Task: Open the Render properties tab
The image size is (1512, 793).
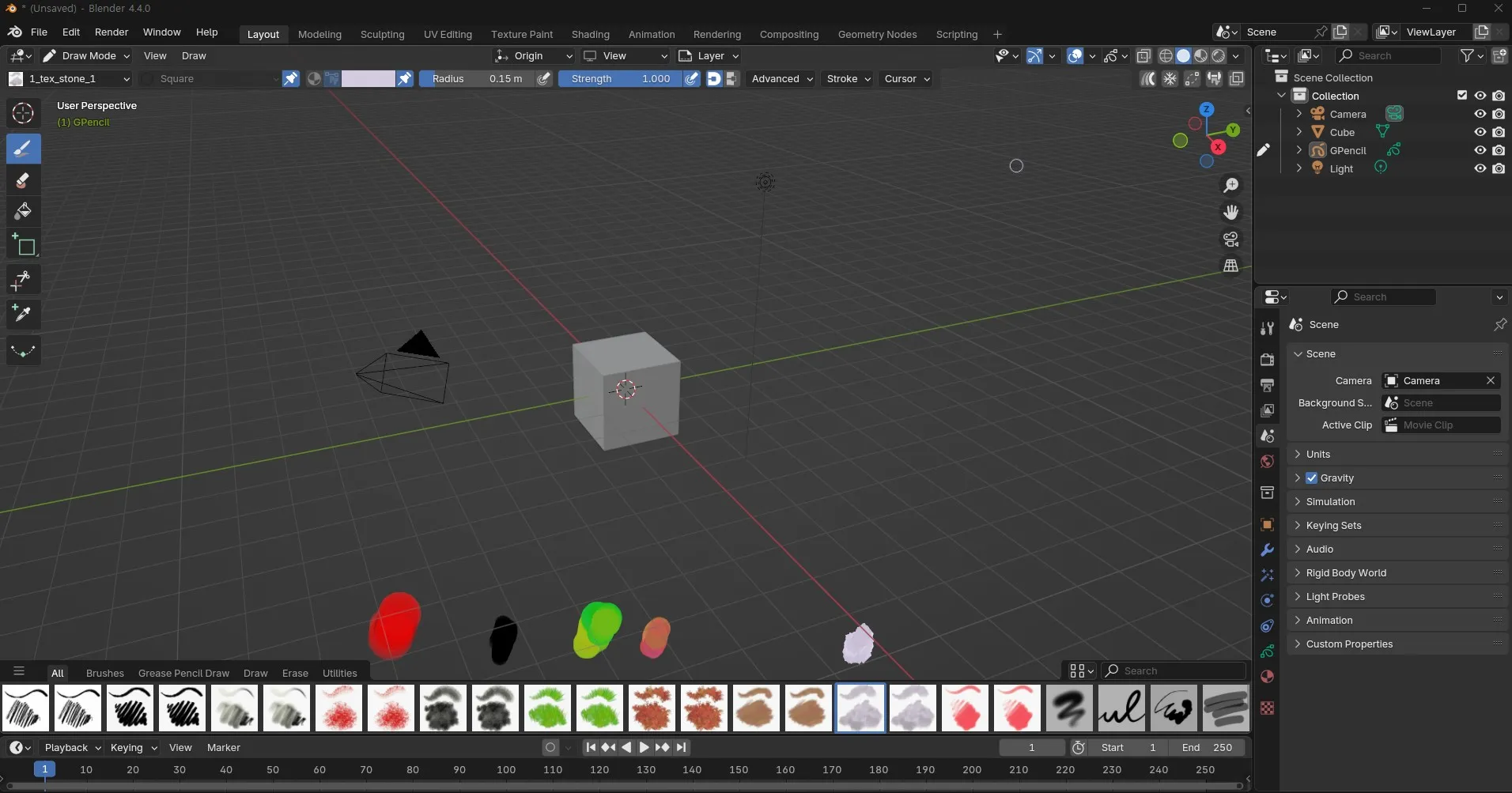Action: pyautogui.click(x=1267, y=360)
